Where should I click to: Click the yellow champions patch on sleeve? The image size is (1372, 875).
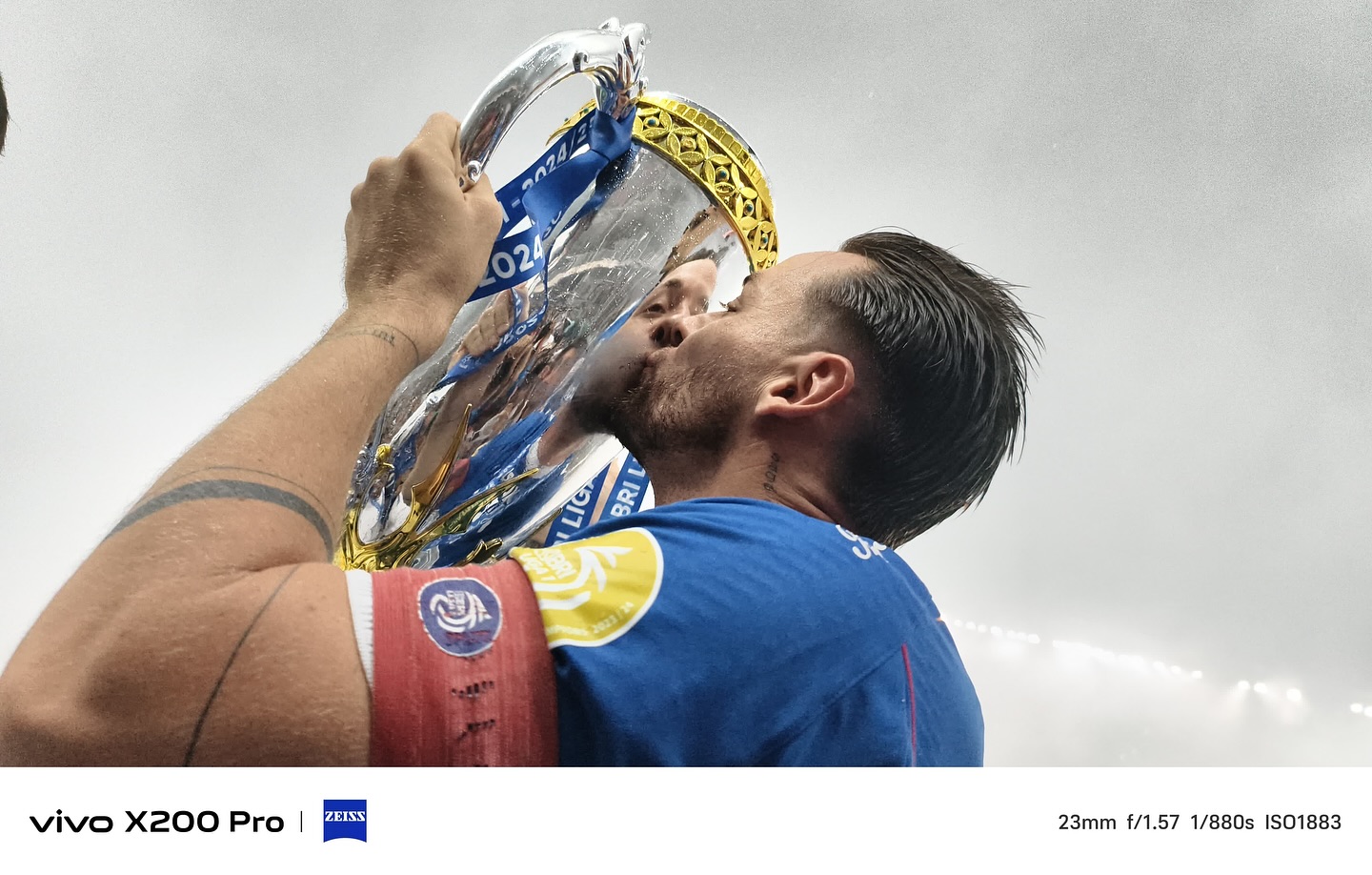pyautogui.click(x=591, y=584)
